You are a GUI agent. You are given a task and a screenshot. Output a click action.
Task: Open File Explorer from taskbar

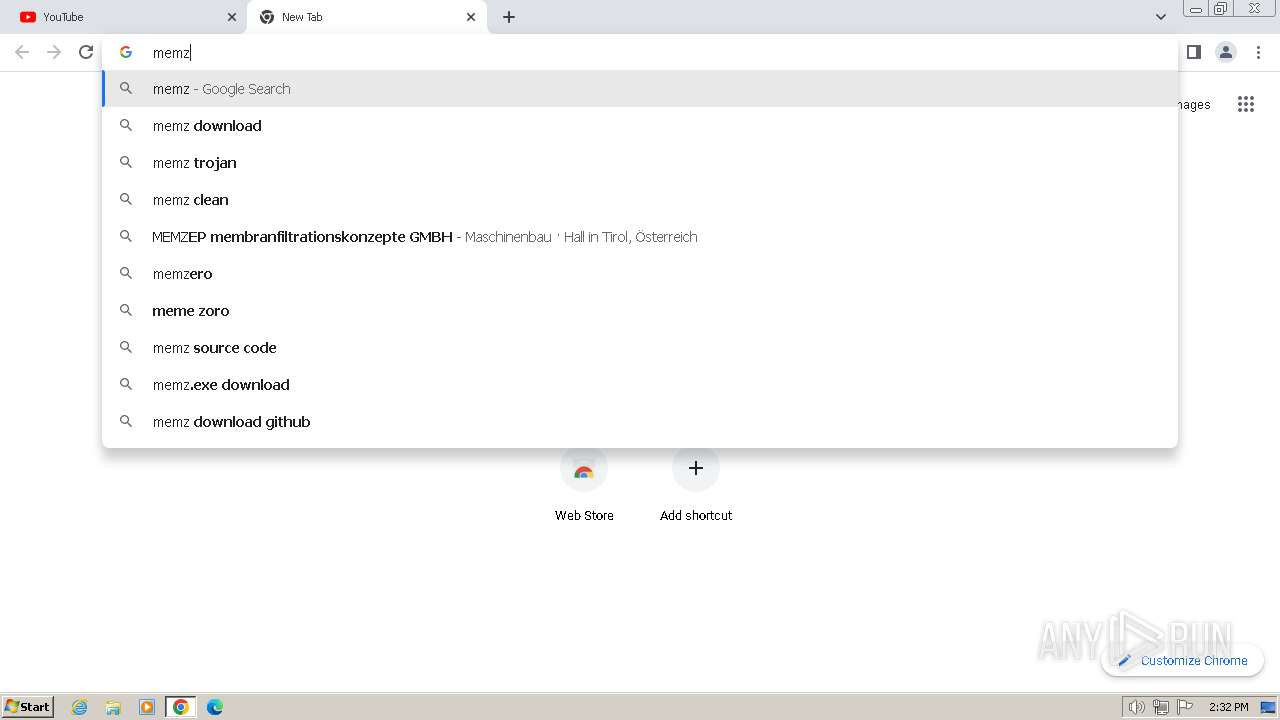[113, 707]
